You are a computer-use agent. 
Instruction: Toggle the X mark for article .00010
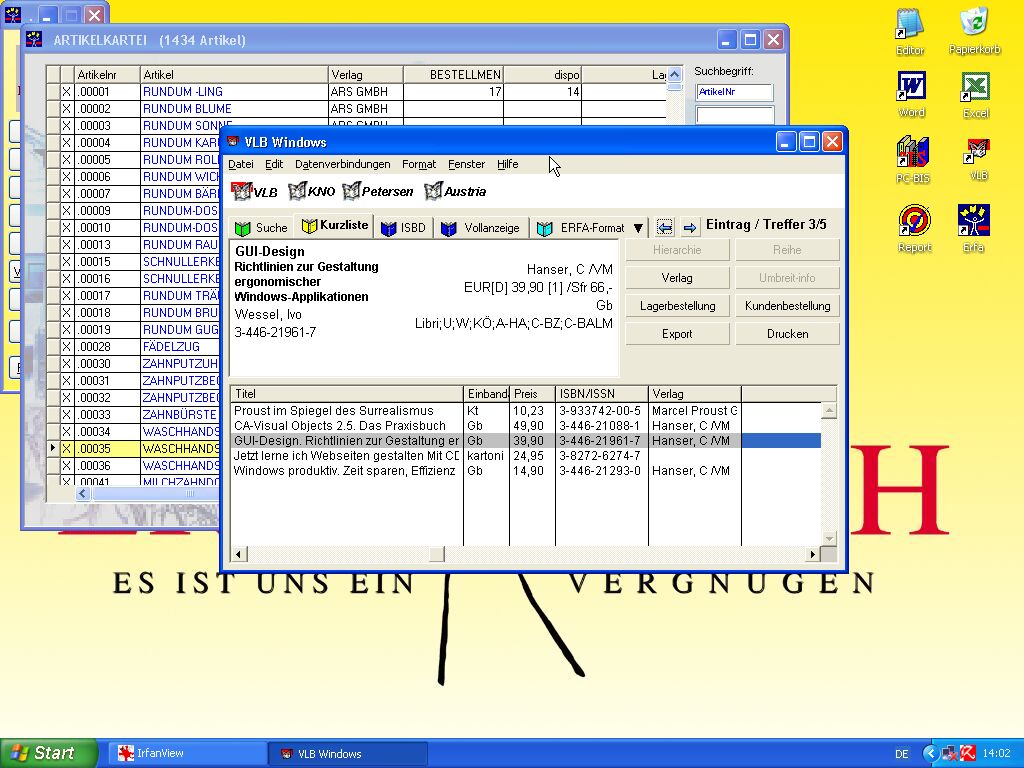tap(66, 227)
